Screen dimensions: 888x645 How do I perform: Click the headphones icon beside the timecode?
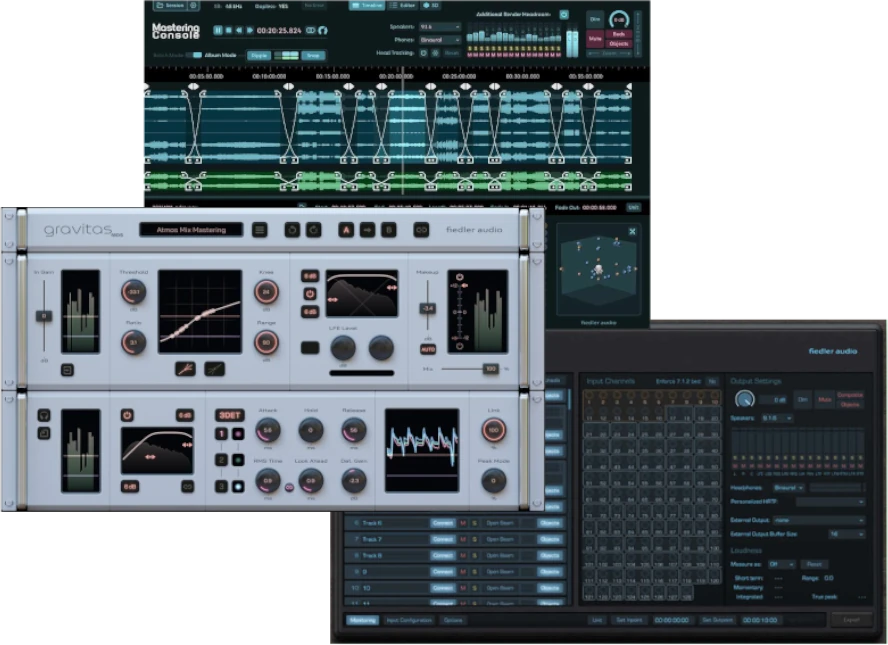click(322, 31)
